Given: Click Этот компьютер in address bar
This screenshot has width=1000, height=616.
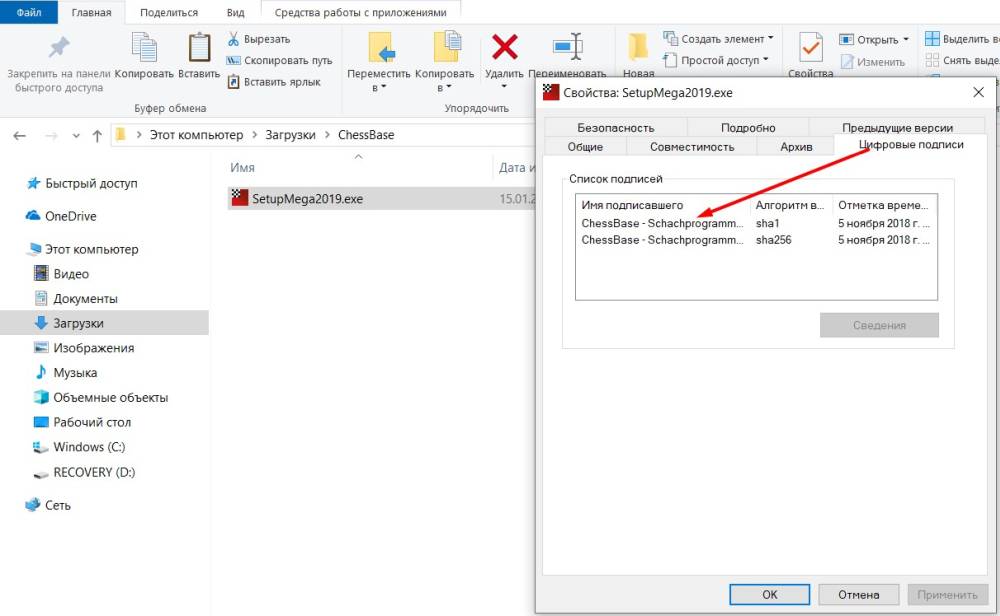Looking at the screenshot, I should tap(196, 135).
